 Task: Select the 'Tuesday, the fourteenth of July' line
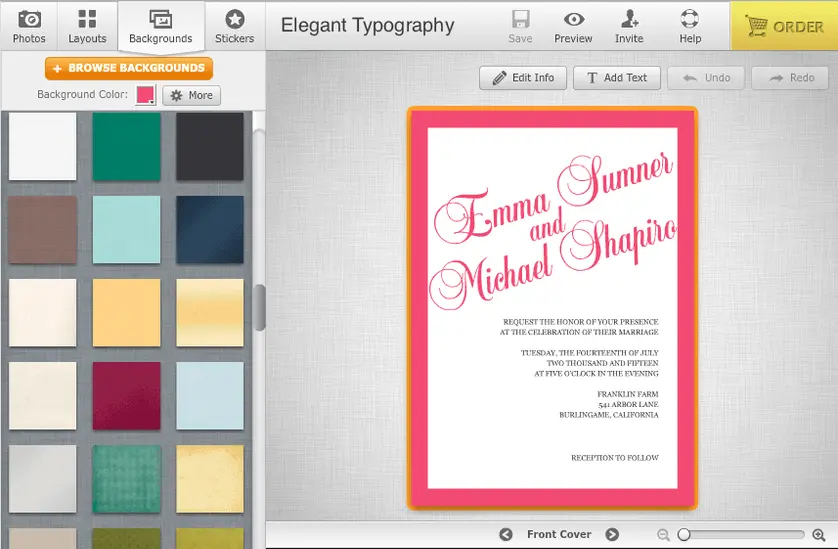(x=589, y=353)
